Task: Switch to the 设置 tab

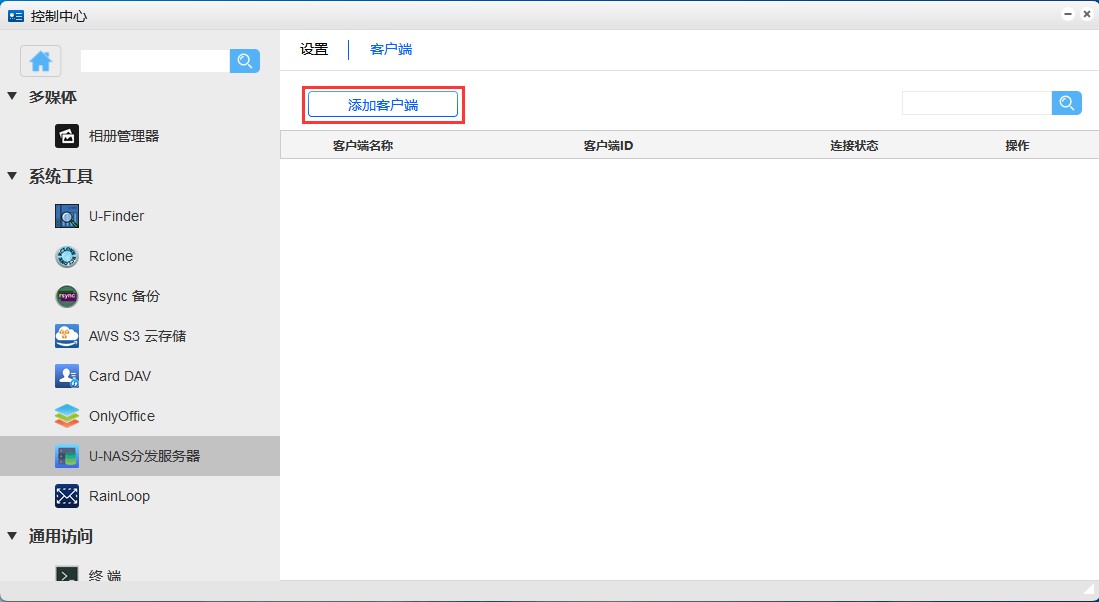Action: click(x=314, y=49)
